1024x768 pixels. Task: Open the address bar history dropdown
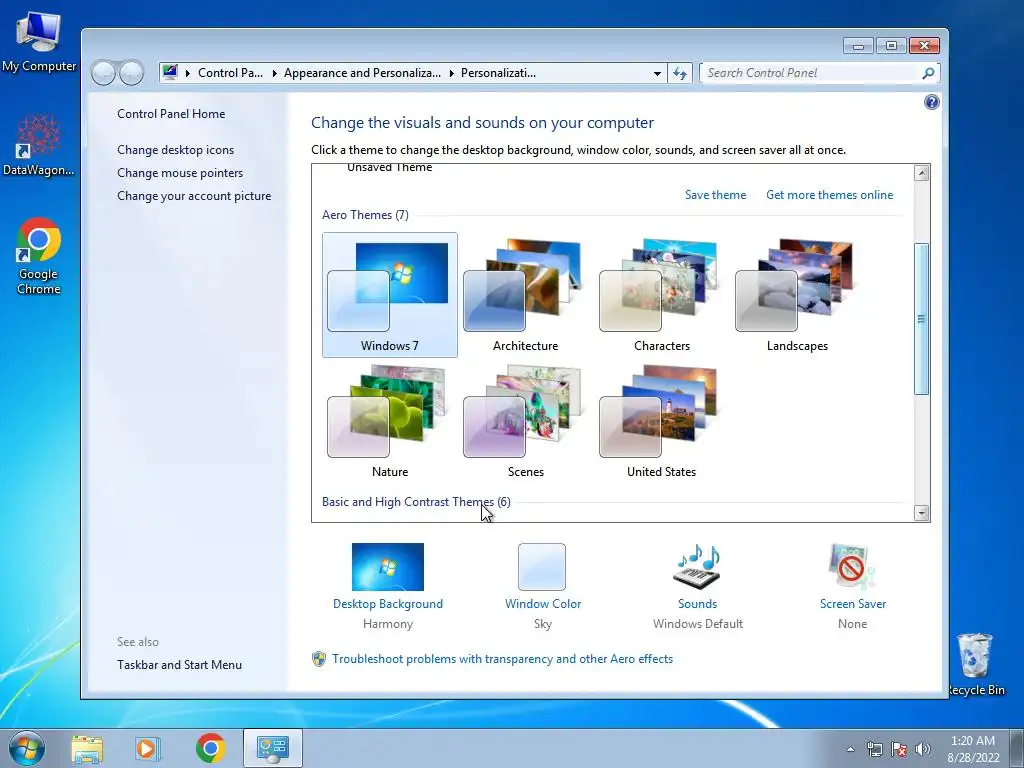coord(657,73)
